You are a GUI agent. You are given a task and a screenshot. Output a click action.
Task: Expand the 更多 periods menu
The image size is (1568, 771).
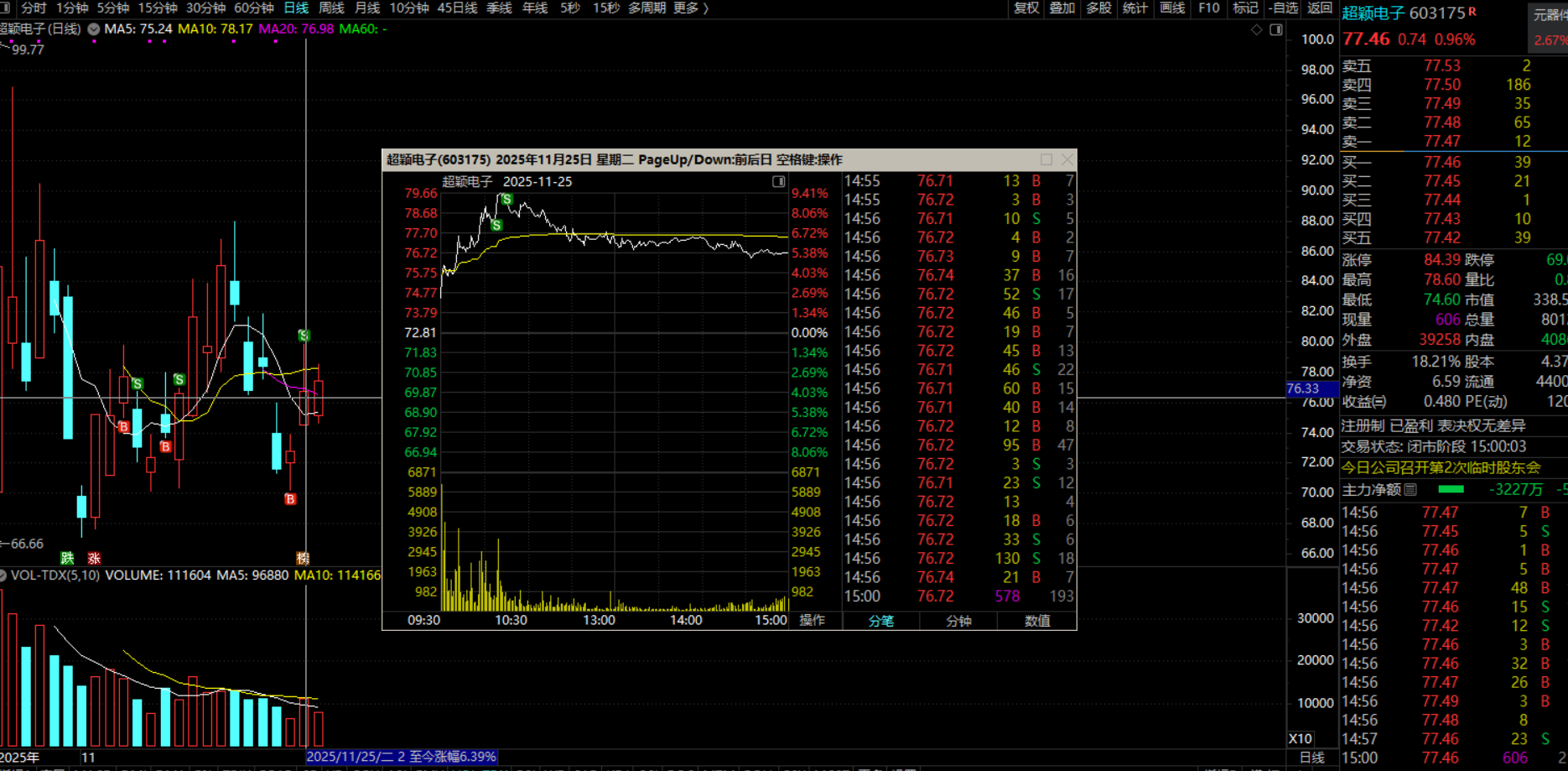coord(691,8)
